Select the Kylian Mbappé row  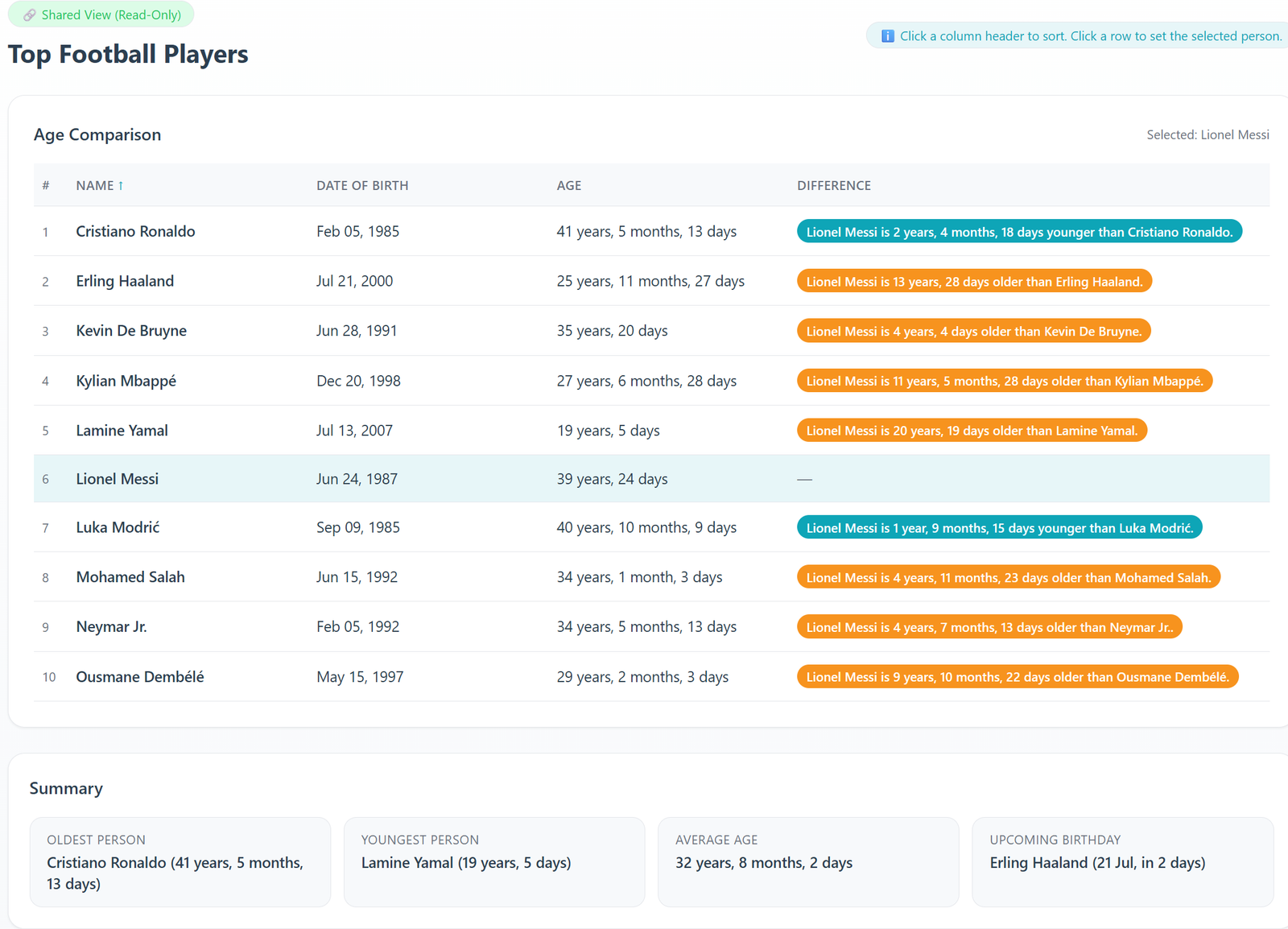(x=651, y=381)
